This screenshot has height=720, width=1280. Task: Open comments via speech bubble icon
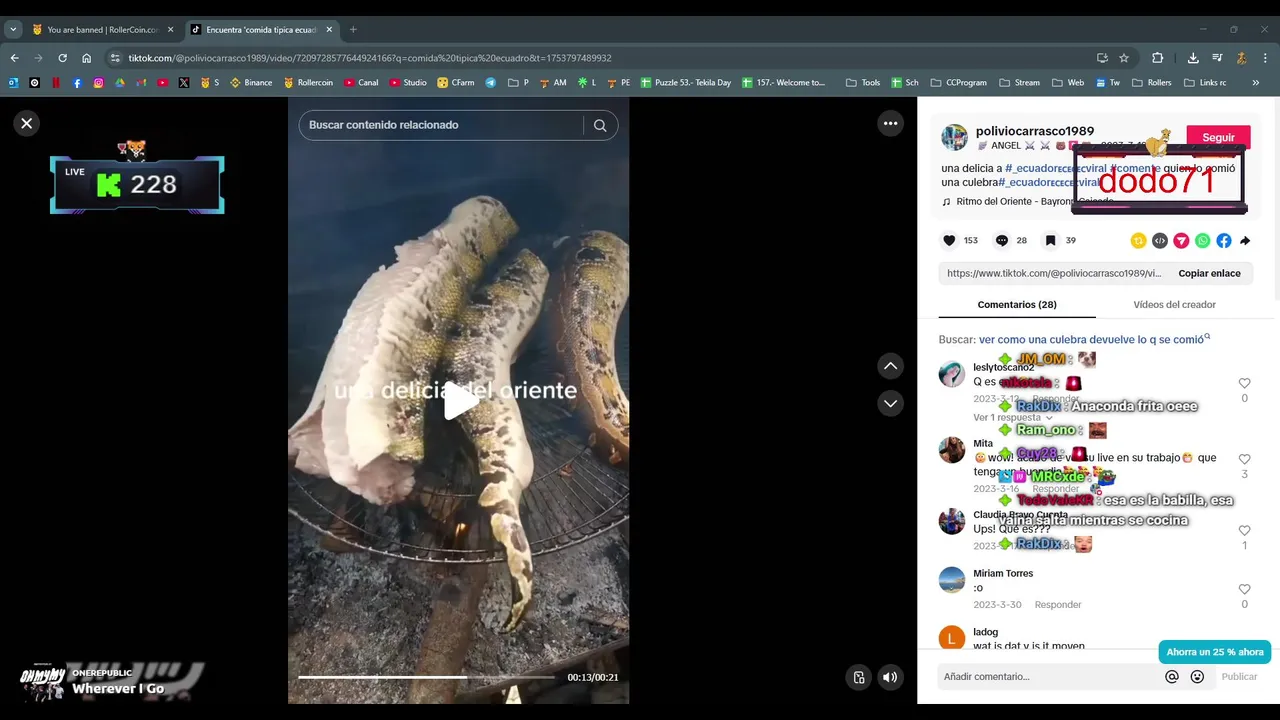[1002, 240]
